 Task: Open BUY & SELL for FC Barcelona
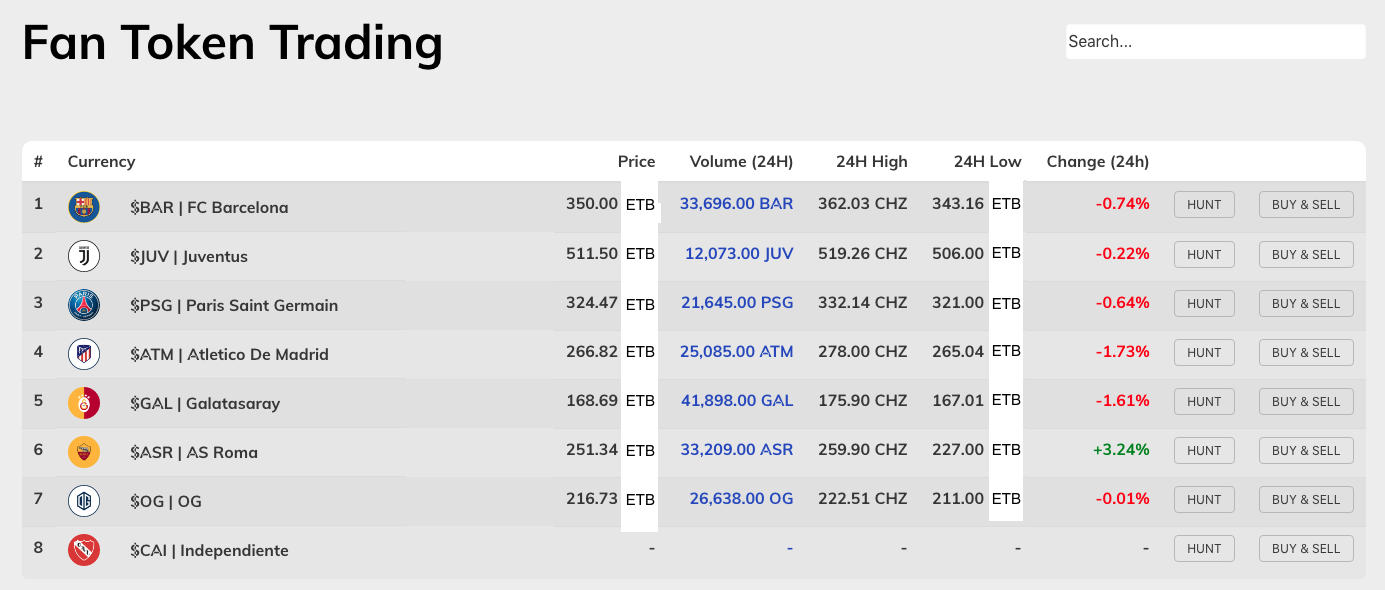click(1306, 205)
